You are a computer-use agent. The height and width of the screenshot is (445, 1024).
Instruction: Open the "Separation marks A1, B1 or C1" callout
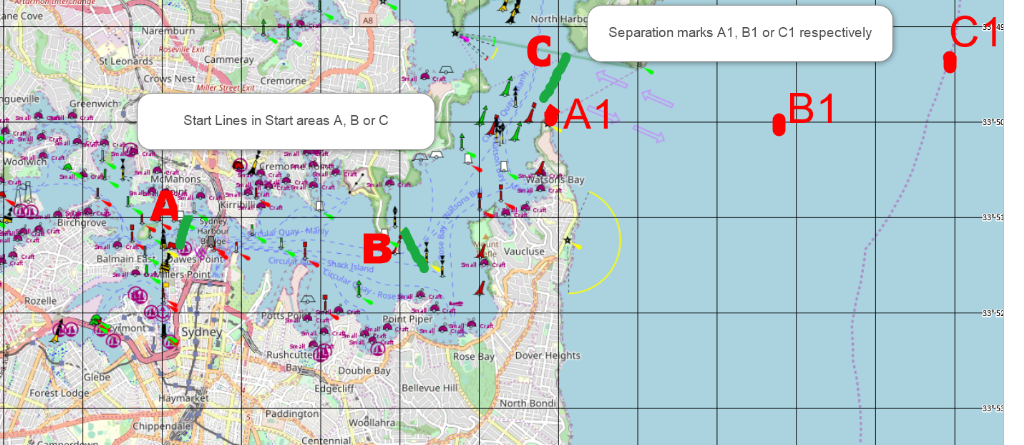(x=739, y=33)
